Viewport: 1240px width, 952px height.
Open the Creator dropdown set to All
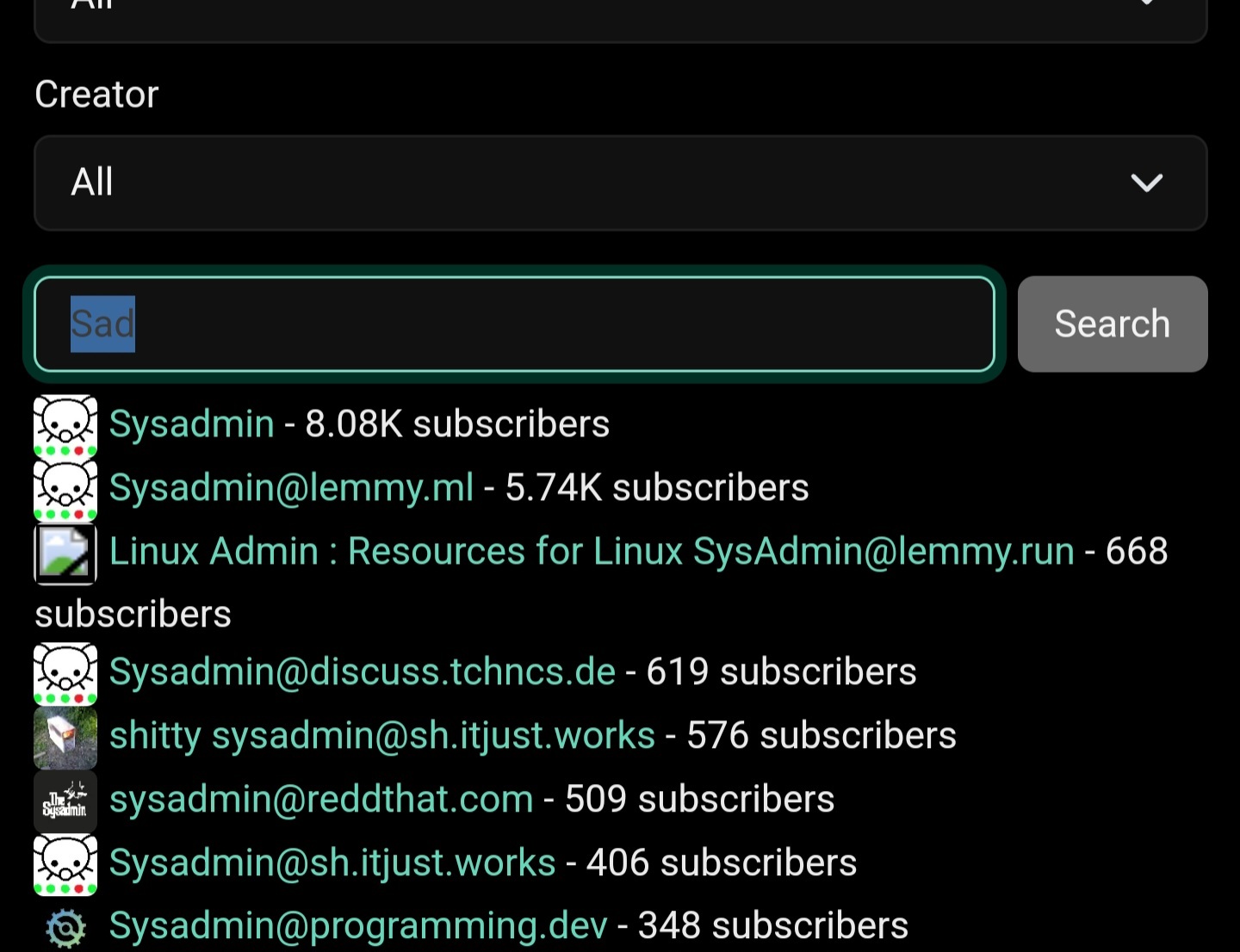coord(620,182)
